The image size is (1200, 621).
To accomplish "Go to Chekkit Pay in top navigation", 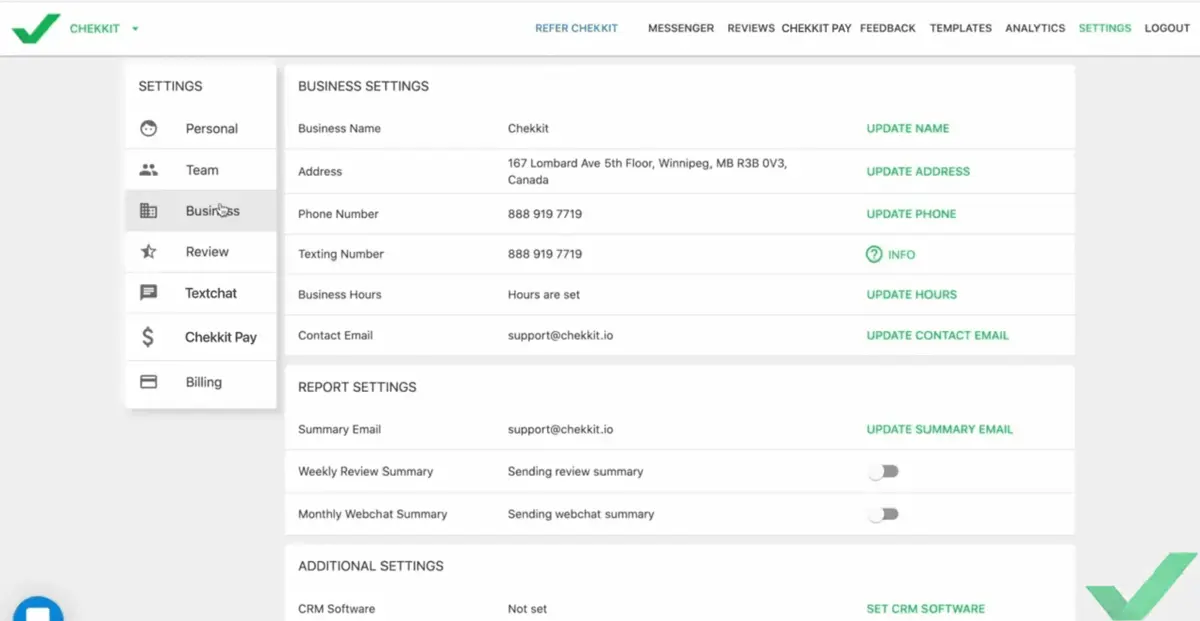I will pos(817,28).
